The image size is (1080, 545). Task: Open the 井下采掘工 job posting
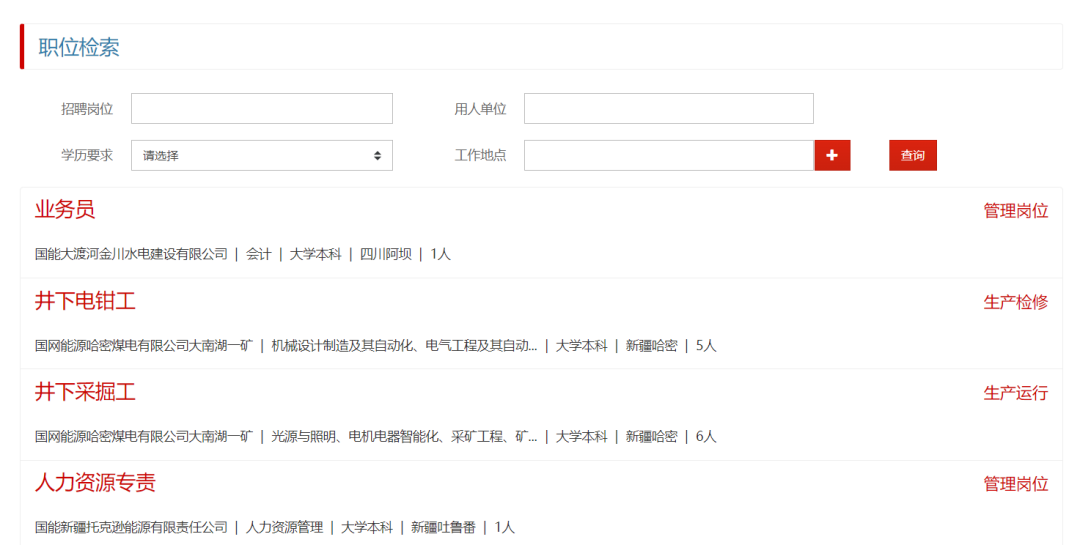(x=85, y=392)
